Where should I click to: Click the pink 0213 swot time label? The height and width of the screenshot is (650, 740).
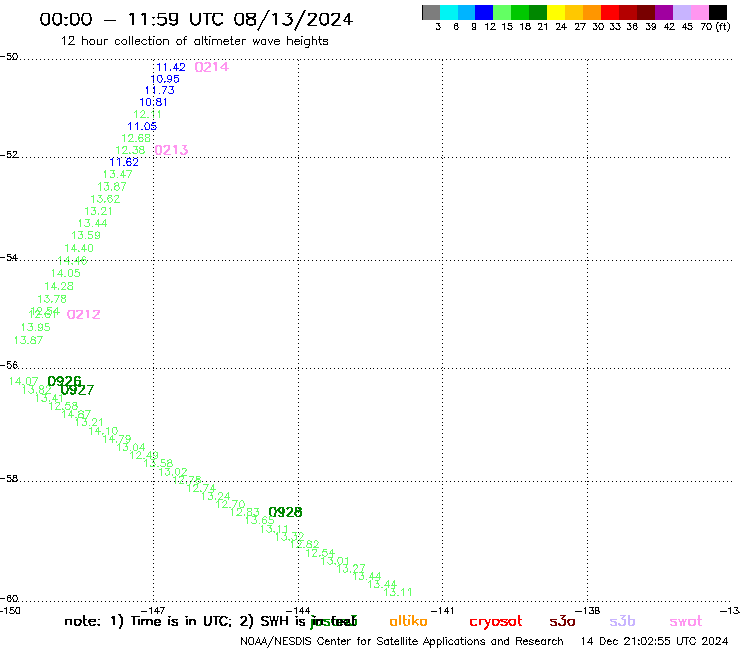[171, 150]
